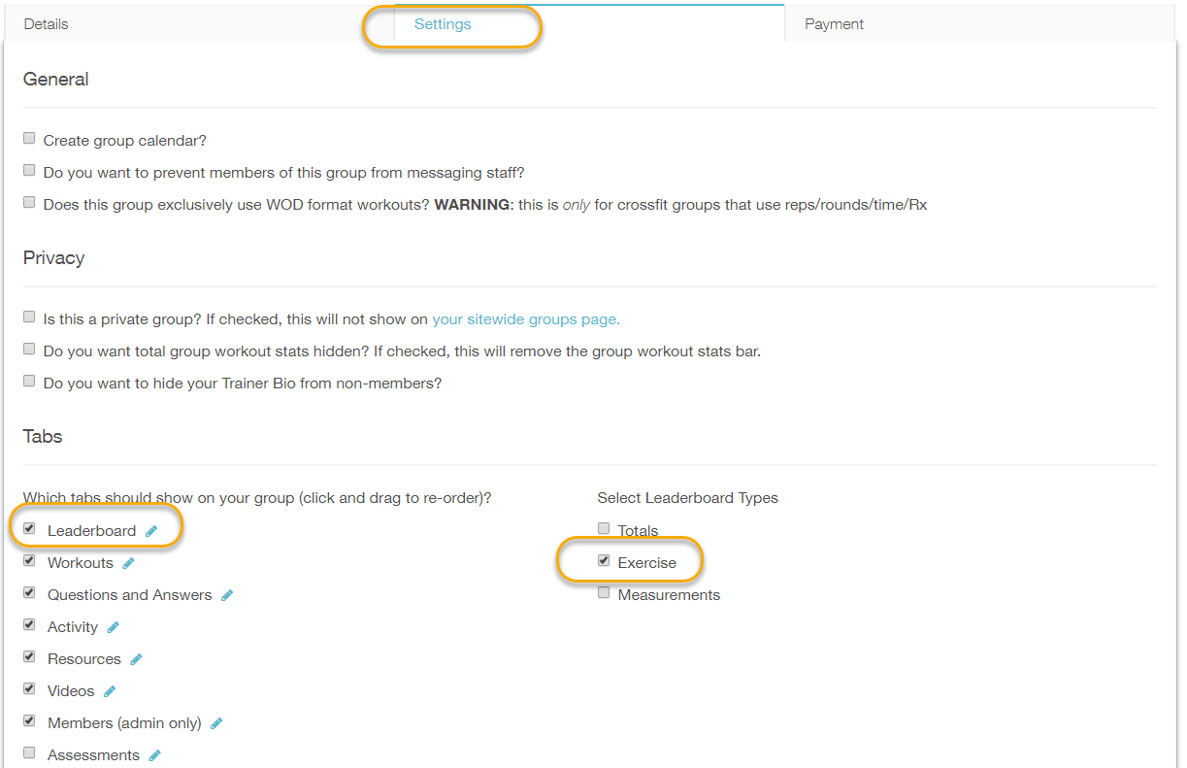This screenshot has width=1187, height=768.
Task: Open your sitewide groups page link
Action: (x=526, y=320)
